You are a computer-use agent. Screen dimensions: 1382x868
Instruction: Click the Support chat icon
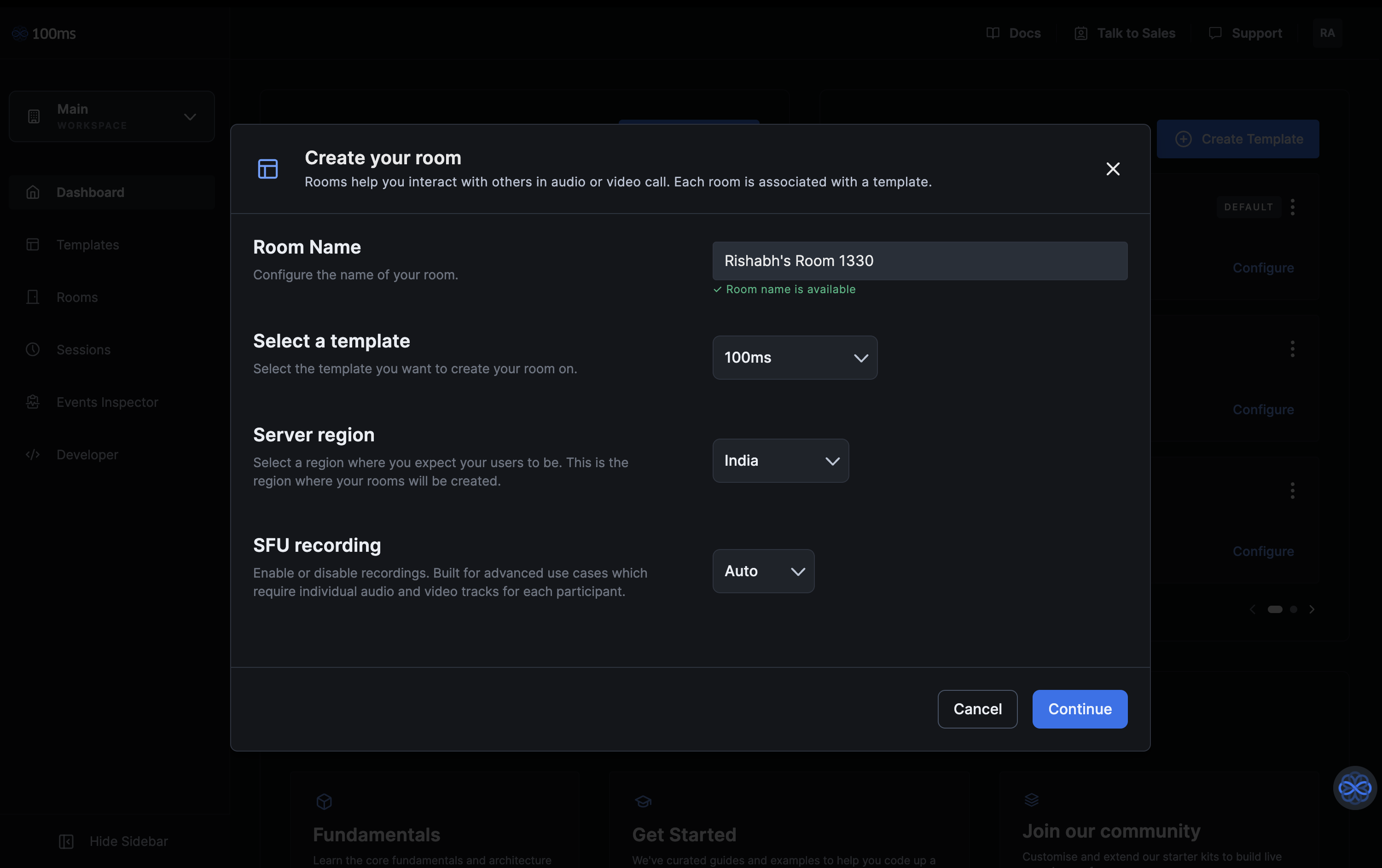pos(1214,33)
